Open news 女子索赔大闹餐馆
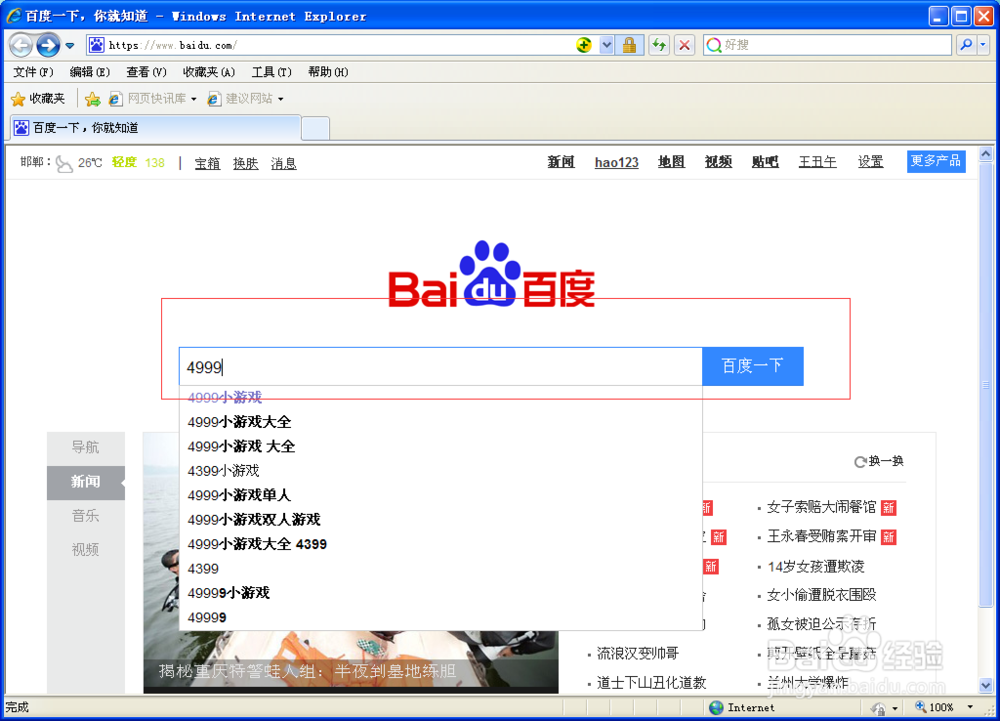1000x721 pixels. coord(821,507)
